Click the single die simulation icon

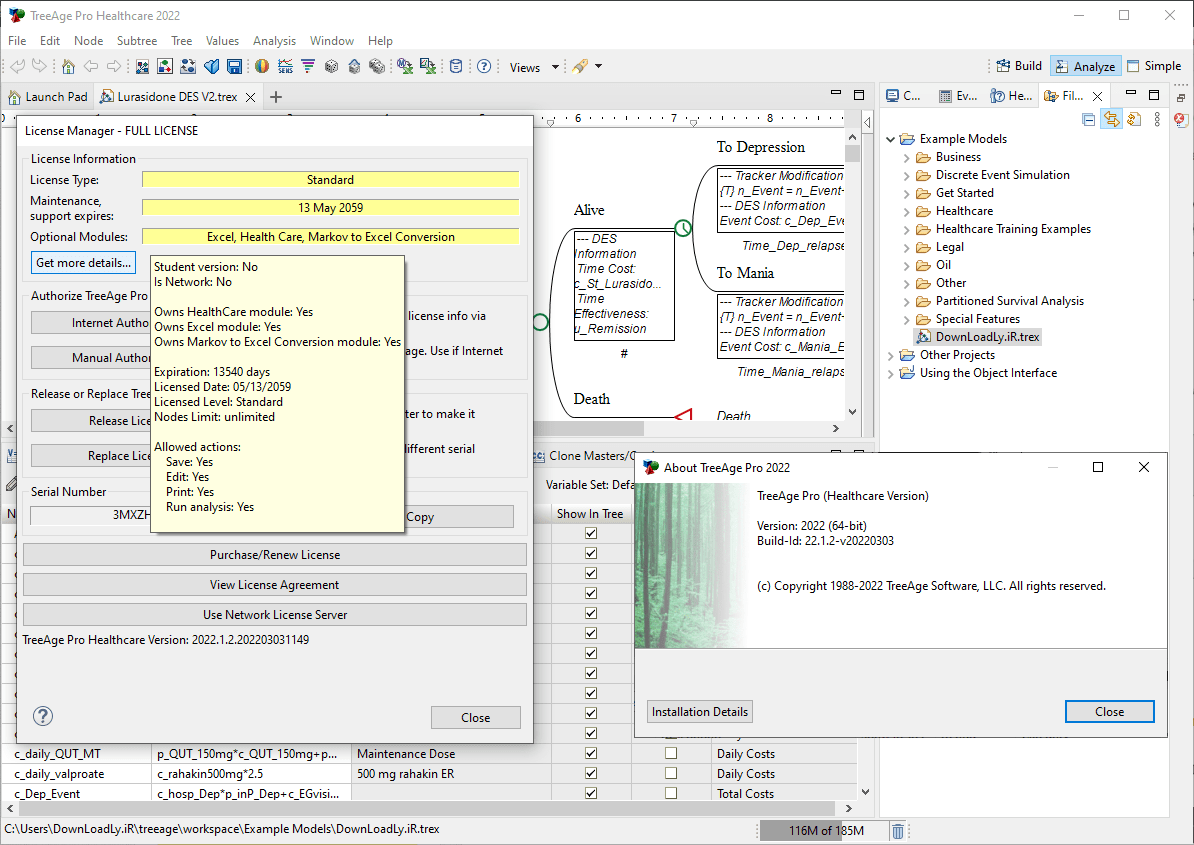point(331,67)
